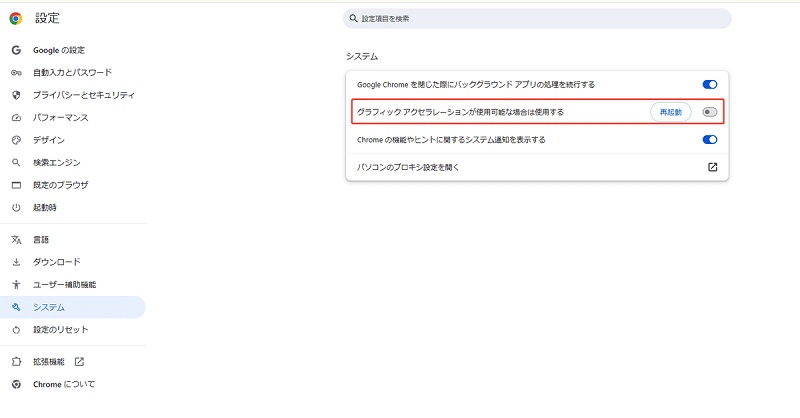Viewport: 800px width, 418px height.
Task: Click the 設定 page title
Action: (x=47, y=18)
